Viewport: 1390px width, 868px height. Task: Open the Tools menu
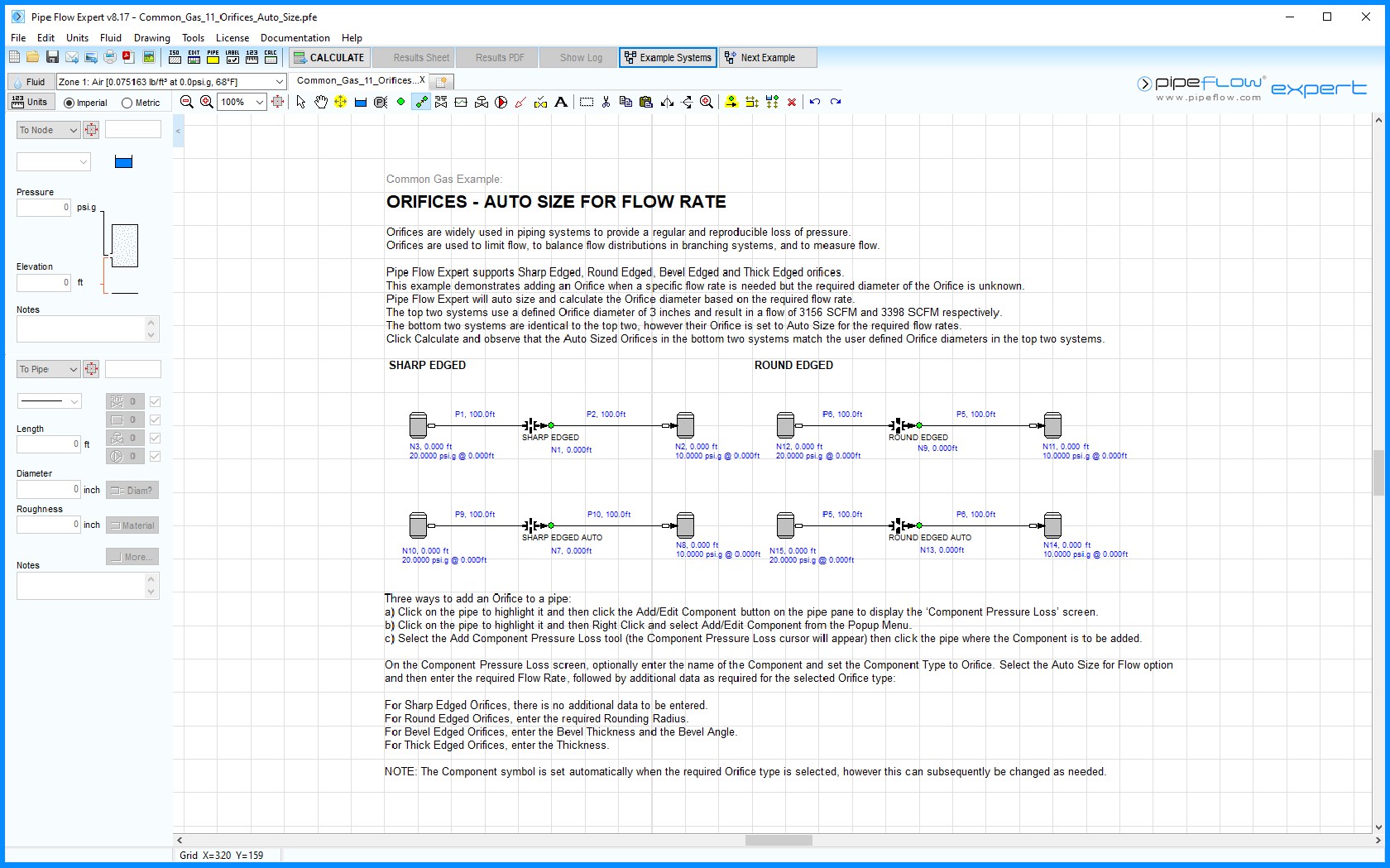193,38
